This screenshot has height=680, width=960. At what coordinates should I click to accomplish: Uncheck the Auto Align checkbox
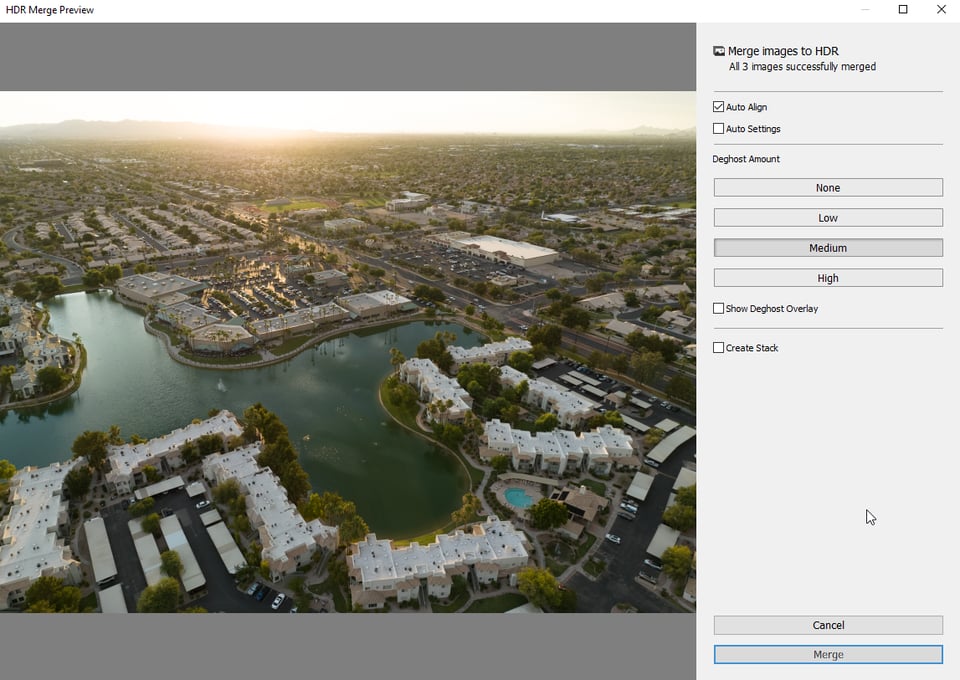[718, 106]
